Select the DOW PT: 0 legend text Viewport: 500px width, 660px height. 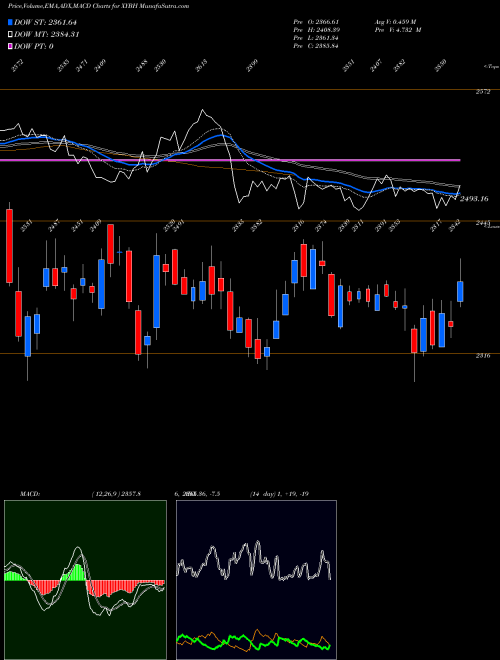(x=33, y=46)
